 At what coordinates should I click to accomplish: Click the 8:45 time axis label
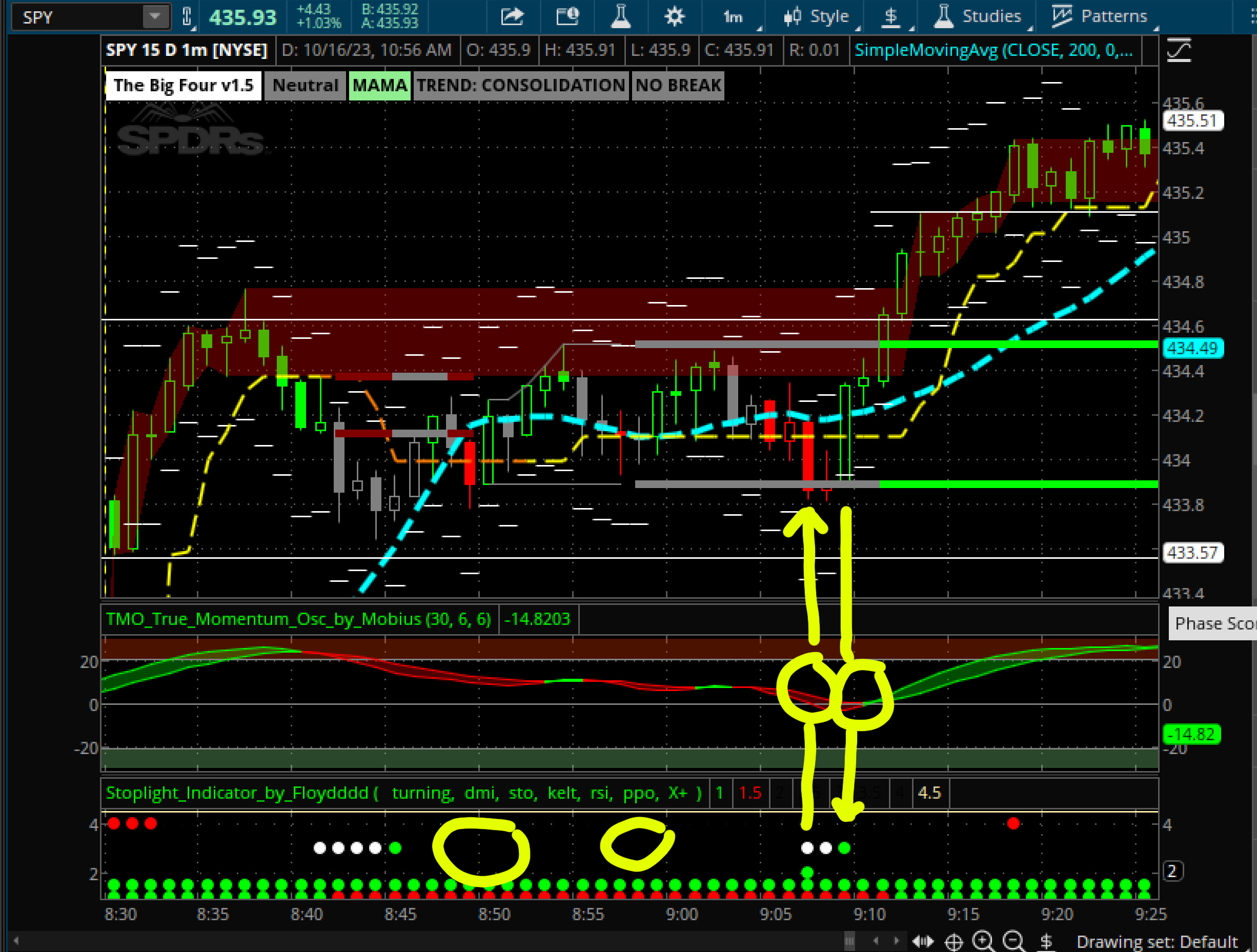pyautogui.click(x=400, y=914)
